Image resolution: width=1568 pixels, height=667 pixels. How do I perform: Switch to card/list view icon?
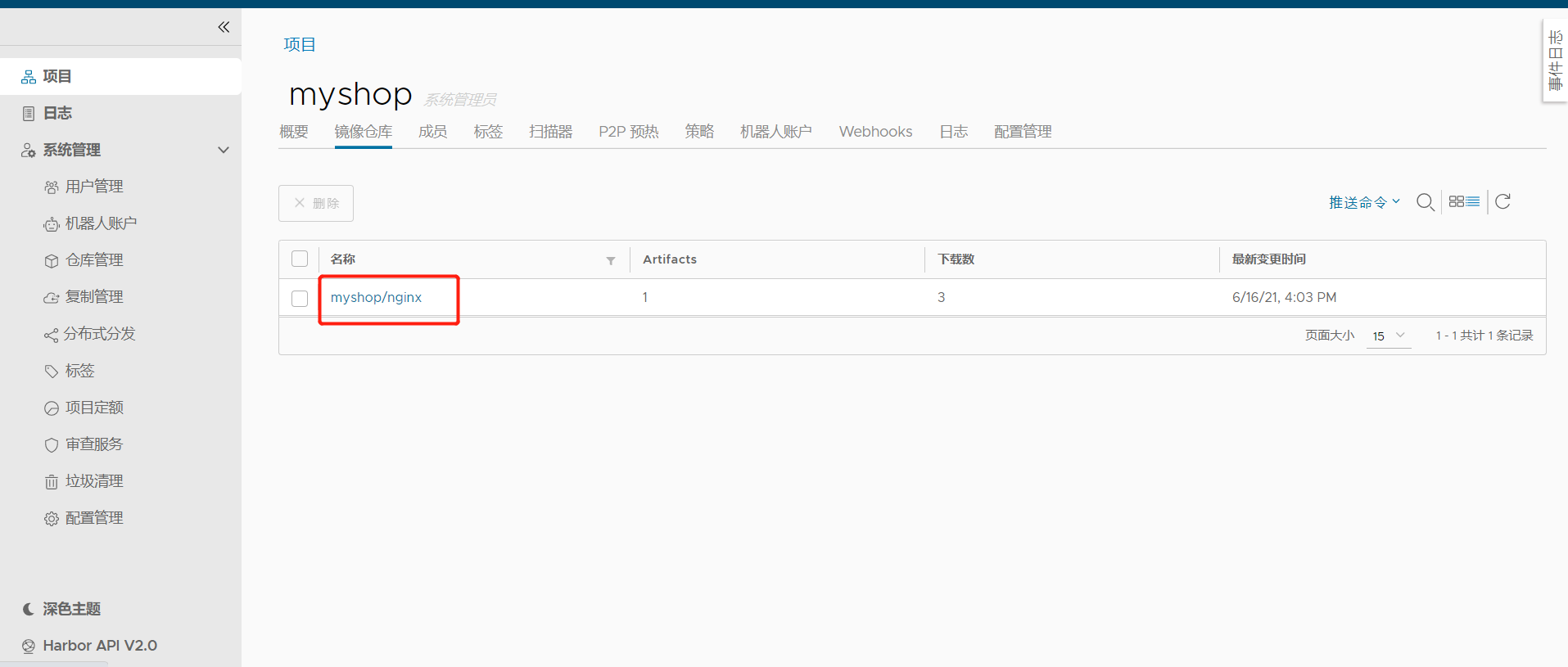1464,202
